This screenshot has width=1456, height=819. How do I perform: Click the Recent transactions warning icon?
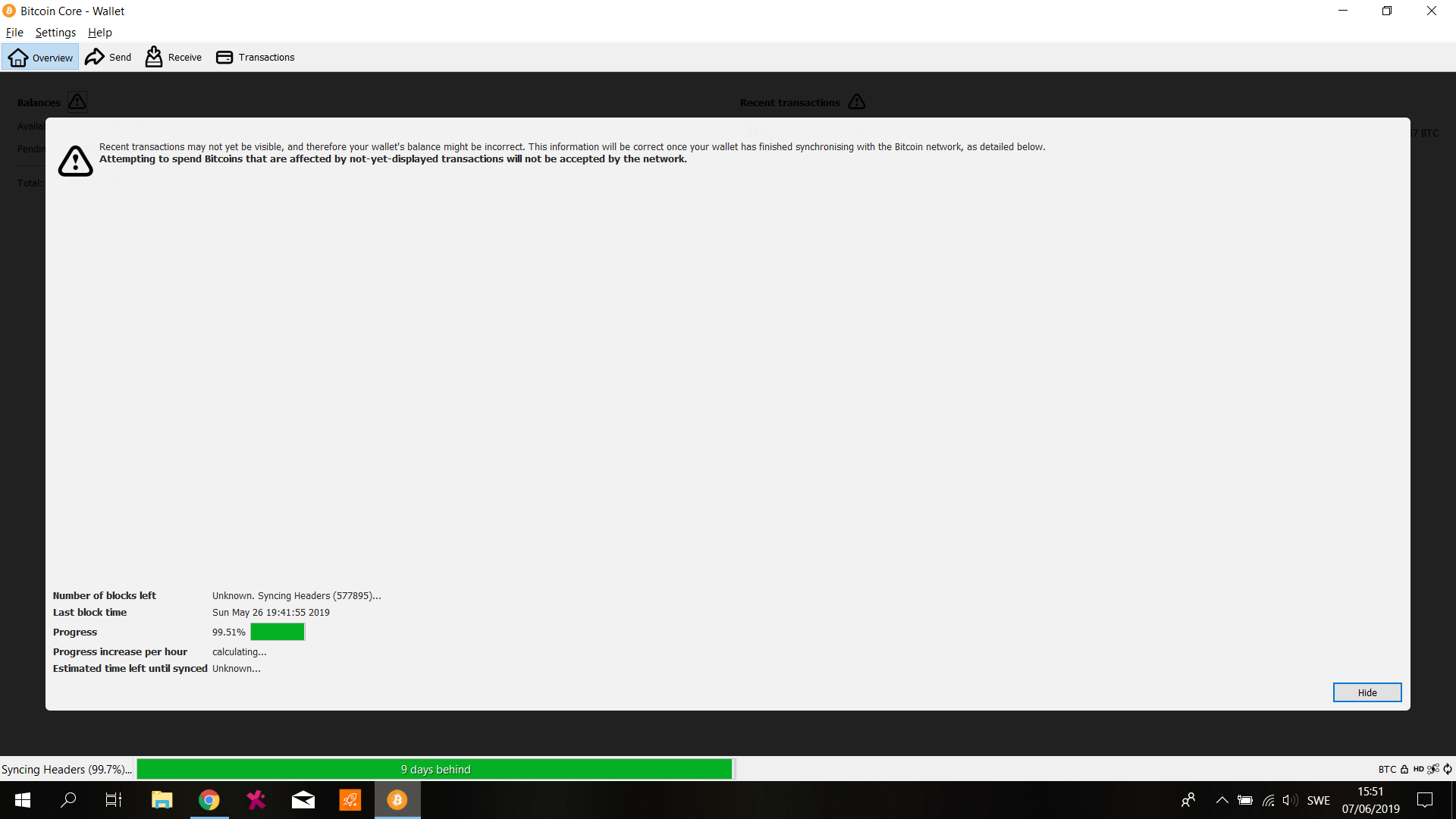(x=856, y=101)
